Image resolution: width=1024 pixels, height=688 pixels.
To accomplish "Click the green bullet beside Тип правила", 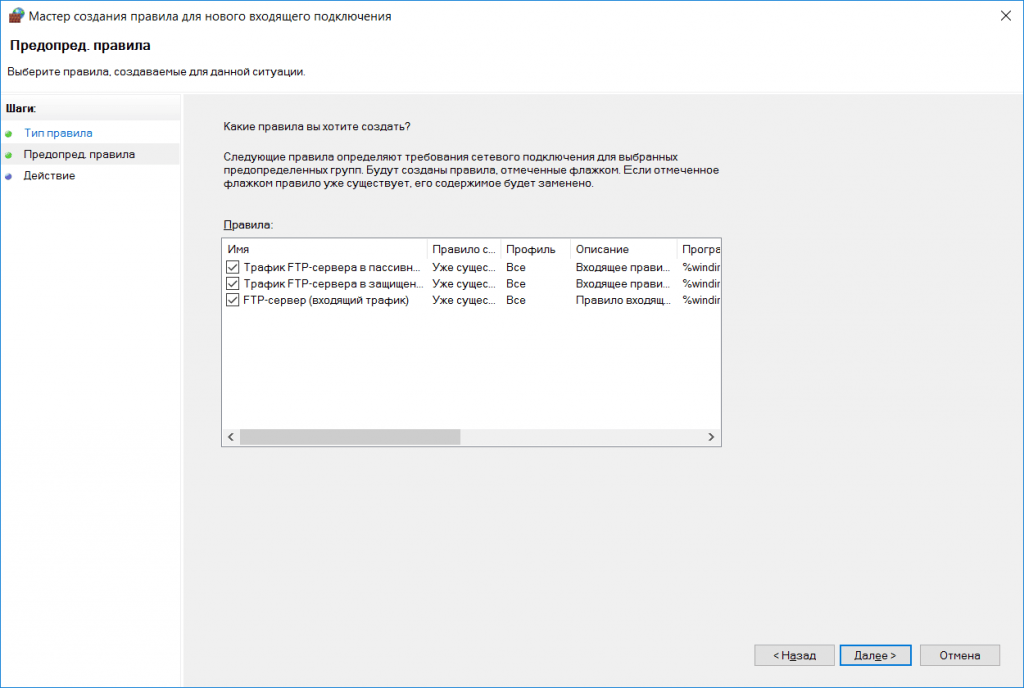I will tap(8, 134).
